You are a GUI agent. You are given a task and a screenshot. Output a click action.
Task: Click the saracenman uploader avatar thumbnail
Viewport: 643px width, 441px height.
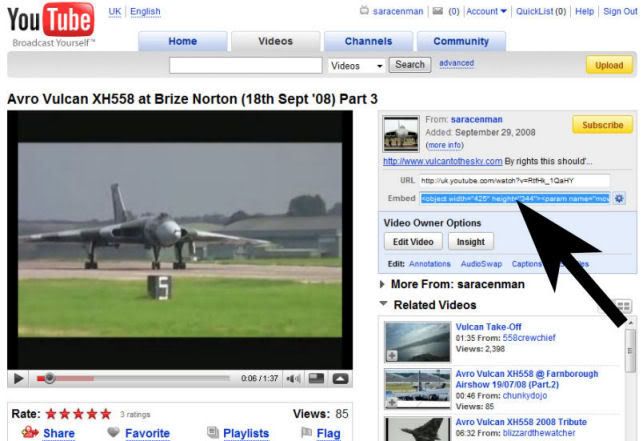tap(402, 131)
